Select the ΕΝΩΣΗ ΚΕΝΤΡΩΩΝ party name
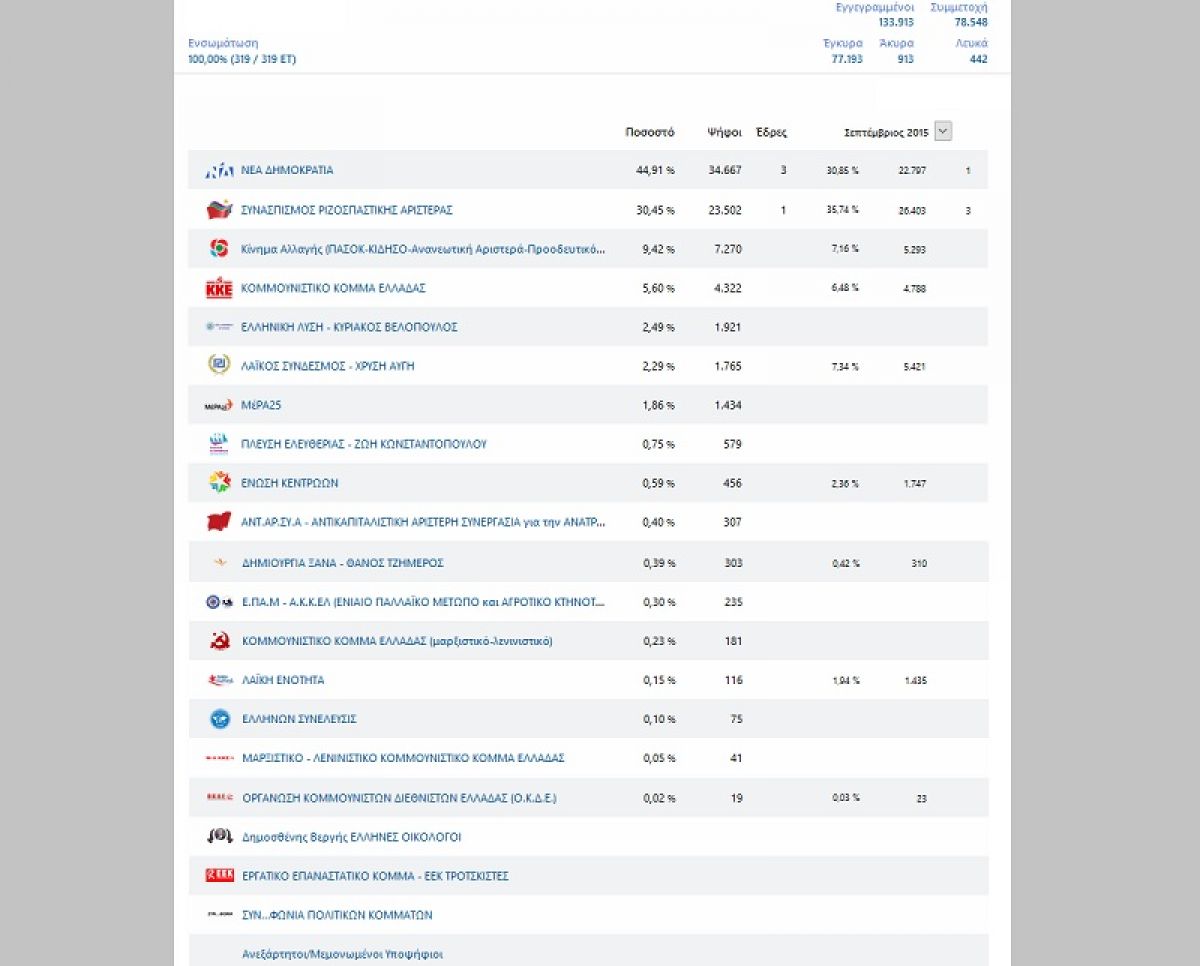Viewport: 1200px width, 966px height. [290, 483]
